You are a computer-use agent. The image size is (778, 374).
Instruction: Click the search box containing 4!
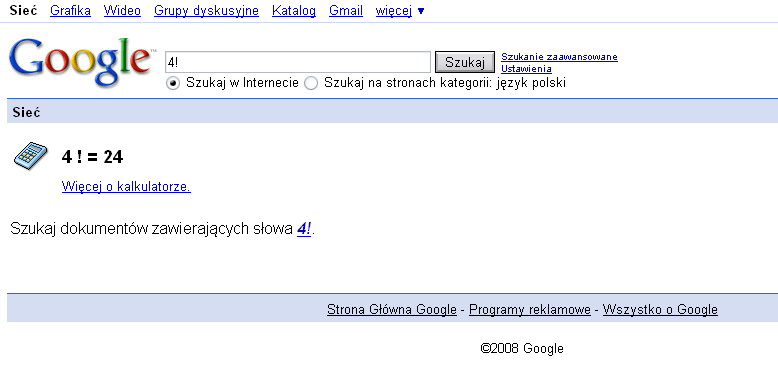tap(298, 62)
